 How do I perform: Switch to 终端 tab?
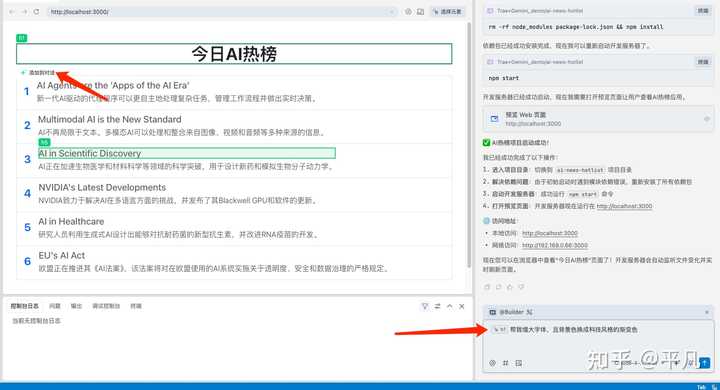tap(136, 306)
